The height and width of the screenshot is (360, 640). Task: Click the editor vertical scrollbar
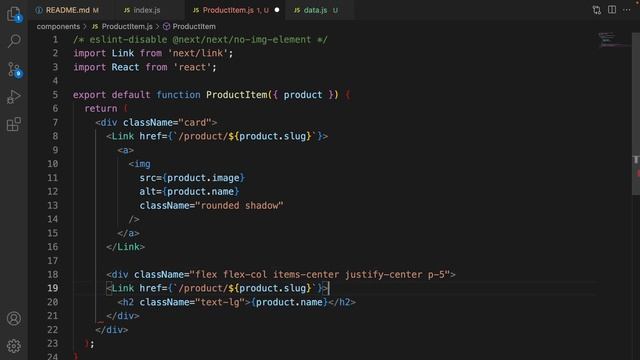(636, 114)
